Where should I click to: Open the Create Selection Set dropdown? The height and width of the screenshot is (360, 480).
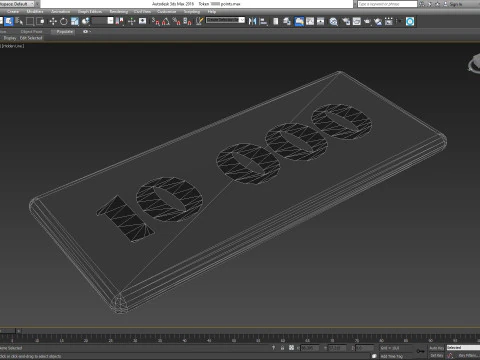[x=225, y=20]
